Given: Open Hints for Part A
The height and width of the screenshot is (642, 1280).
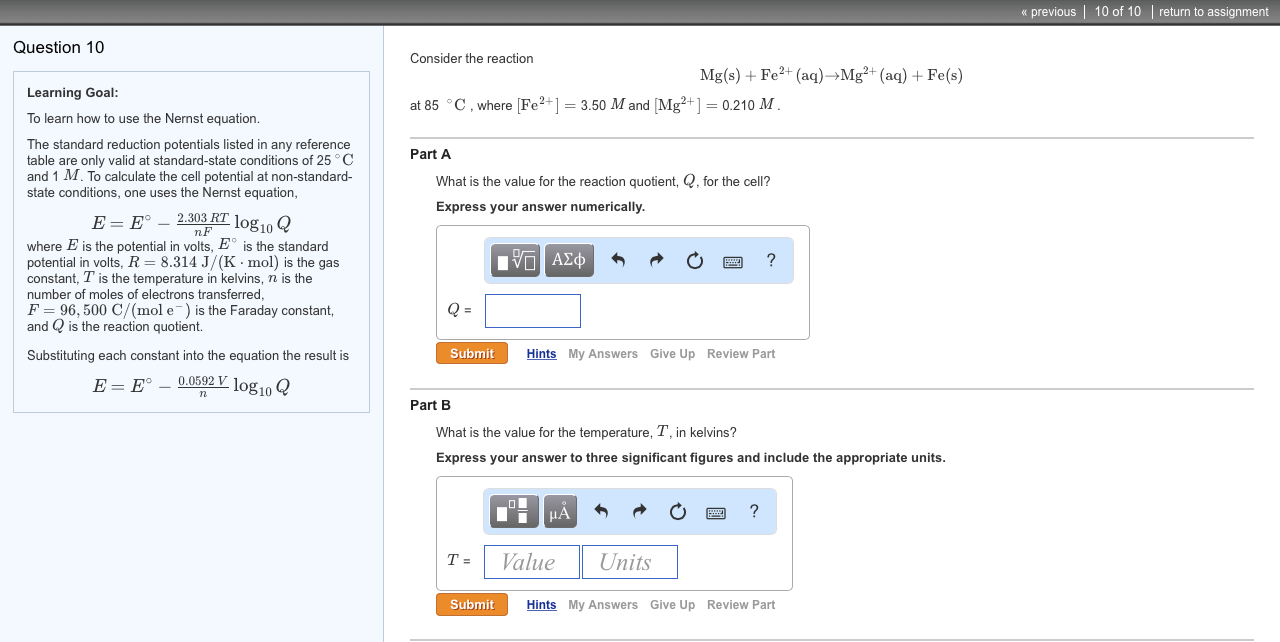Looking at the screenshot, I should tap(541, 353).
